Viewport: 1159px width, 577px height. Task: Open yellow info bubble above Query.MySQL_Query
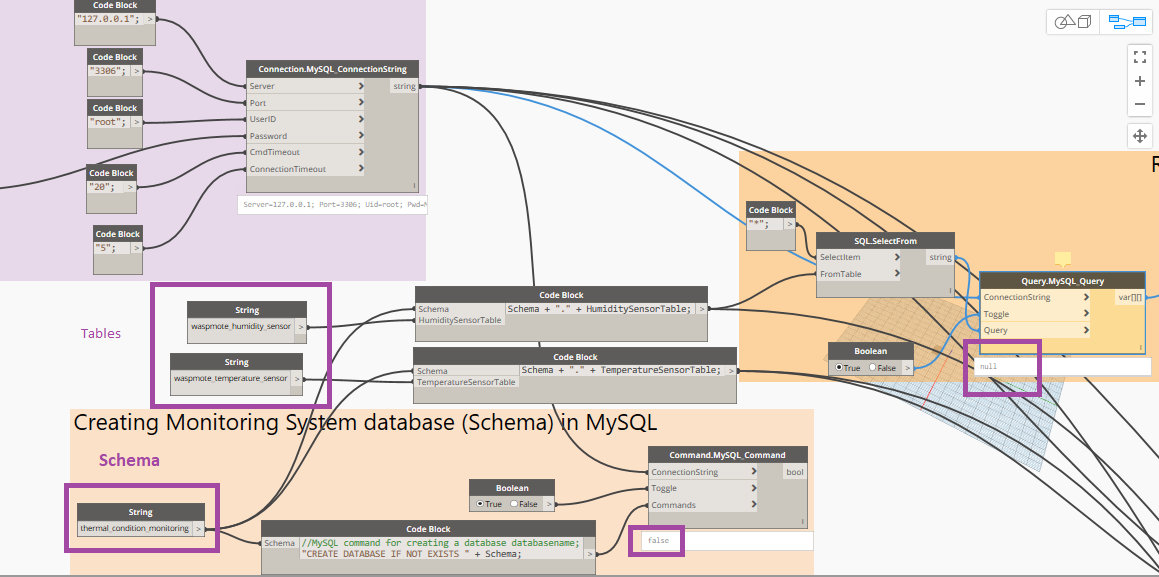[1063, 259]
